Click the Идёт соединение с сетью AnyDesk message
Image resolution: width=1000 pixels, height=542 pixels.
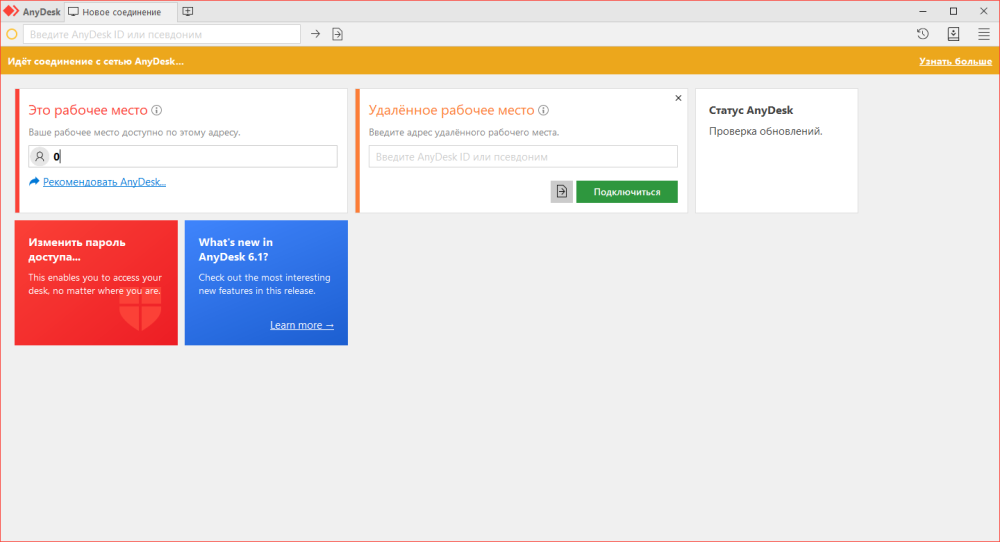pyautogui.click(x=96, y=62)
